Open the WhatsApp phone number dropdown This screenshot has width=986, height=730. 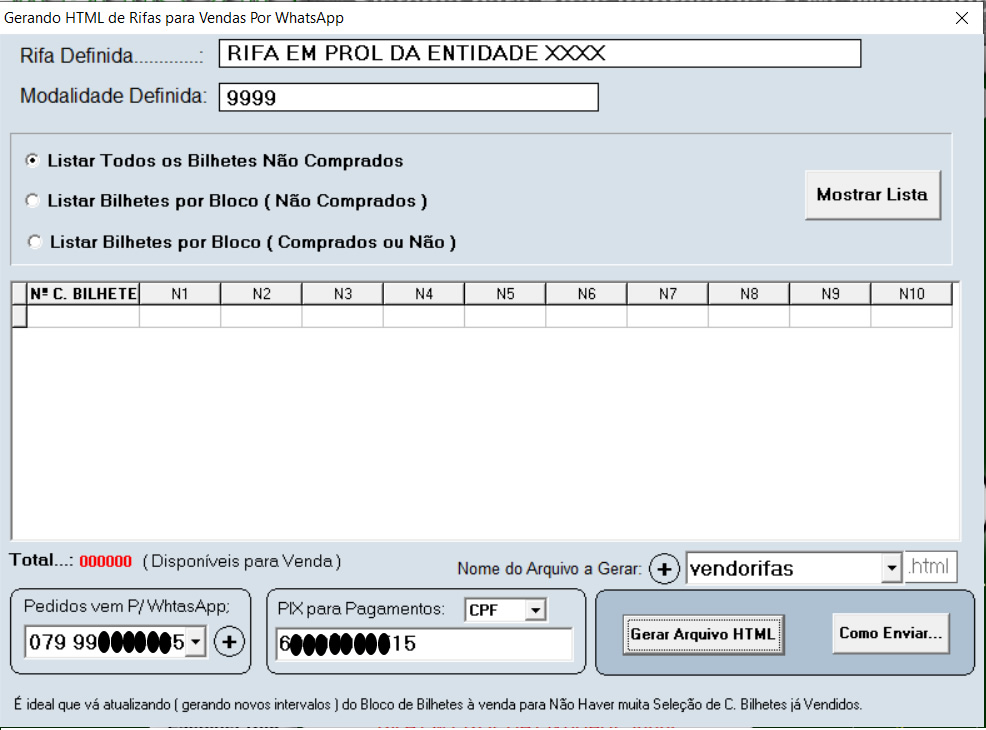pos(196,642)
